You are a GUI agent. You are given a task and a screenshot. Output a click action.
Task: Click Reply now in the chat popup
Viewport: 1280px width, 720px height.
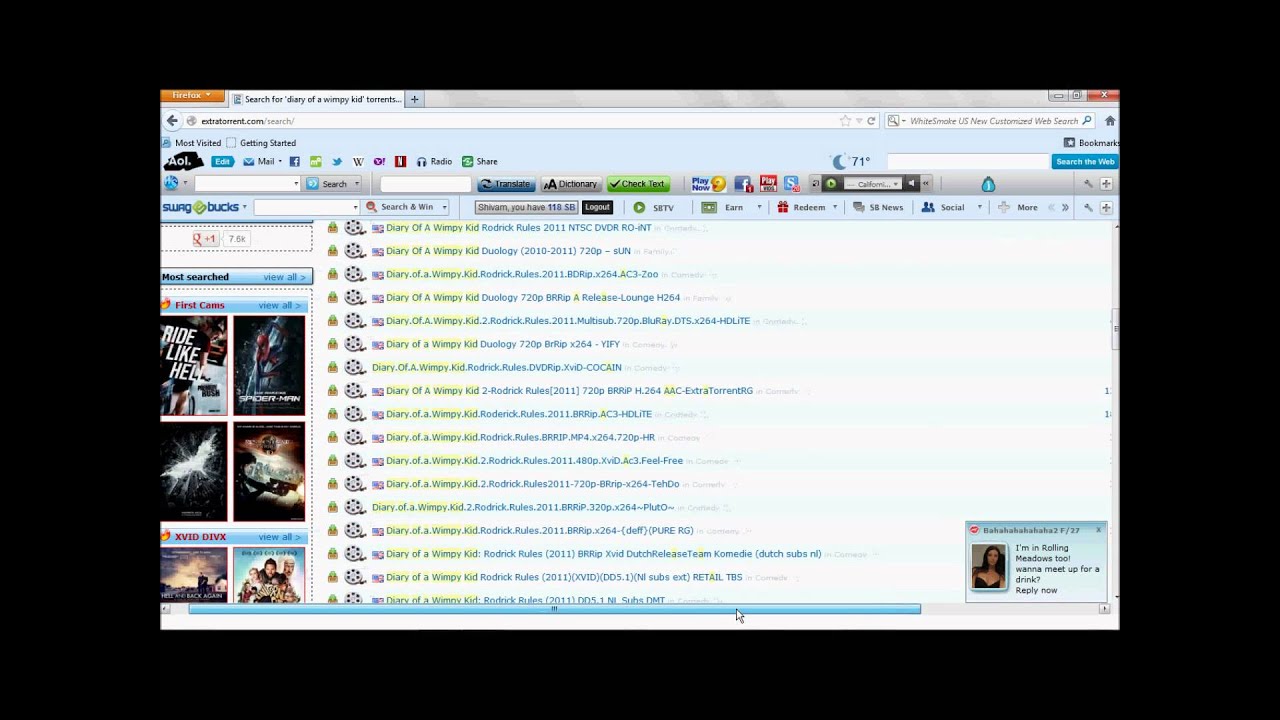[1036, 591]
